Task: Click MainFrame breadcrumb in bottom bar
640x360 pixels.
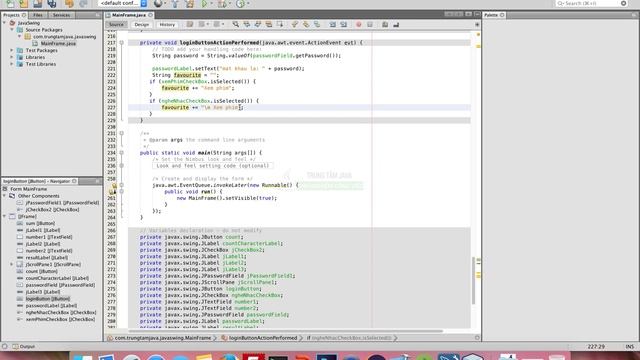Action: (159, 338)
